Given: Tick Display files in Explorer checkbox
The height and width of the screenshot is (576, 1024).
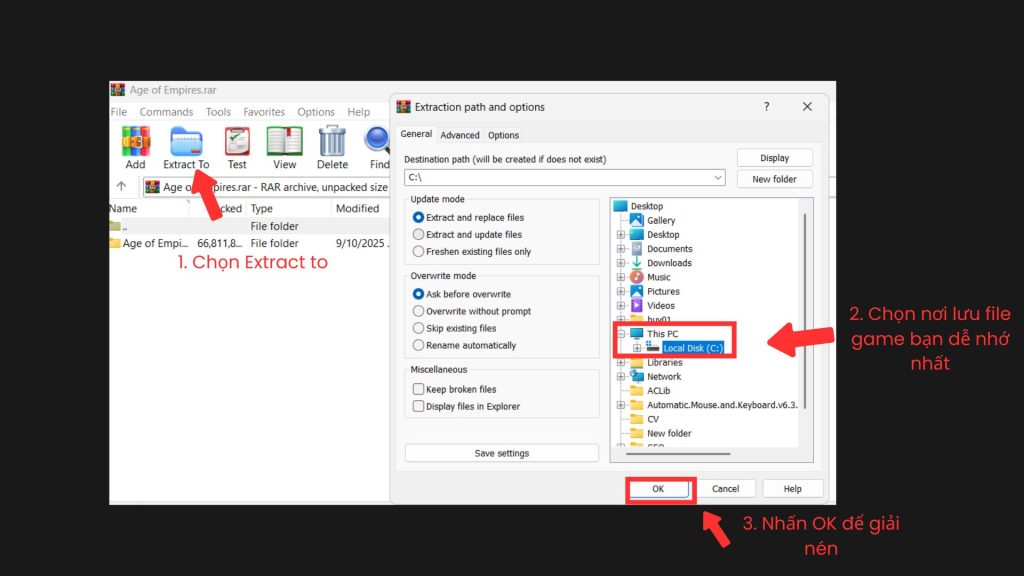Looking at the screenshot, I should pos(419,406).
